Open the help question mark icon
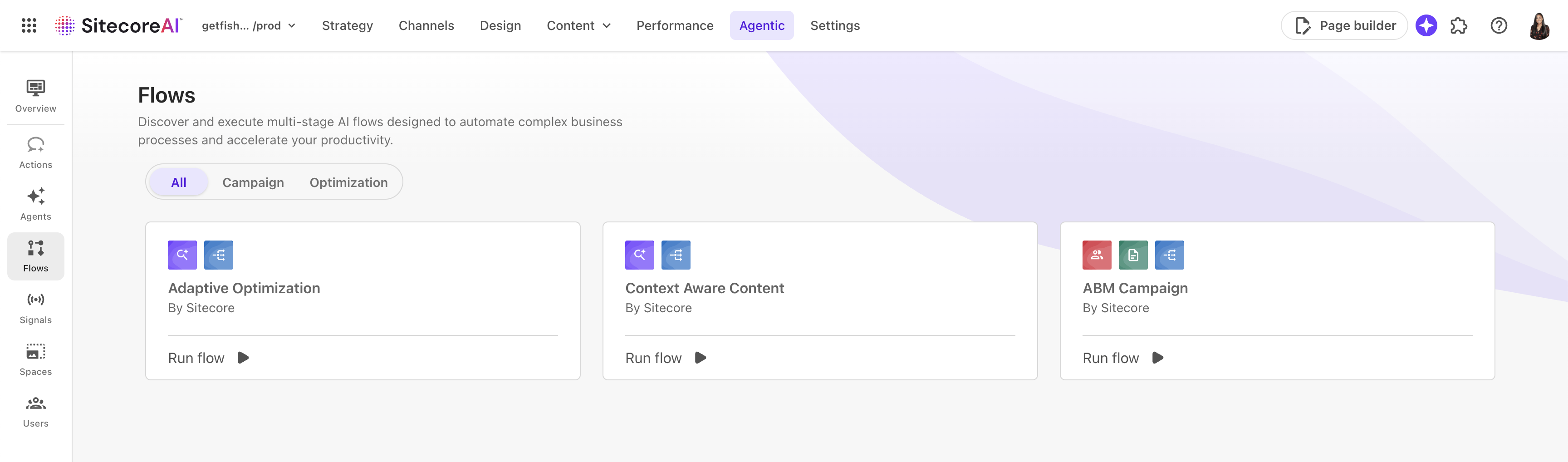The image size is (1568, 462). (1499, 25)
